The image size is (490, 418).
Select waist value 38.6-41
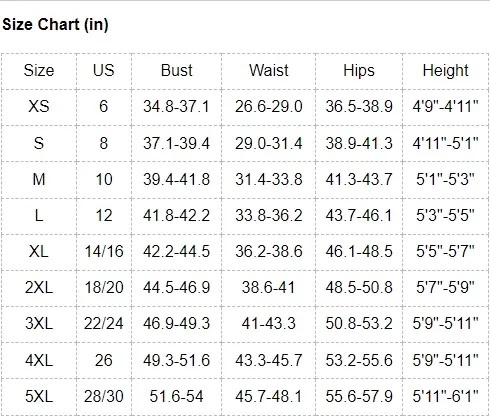269,287
